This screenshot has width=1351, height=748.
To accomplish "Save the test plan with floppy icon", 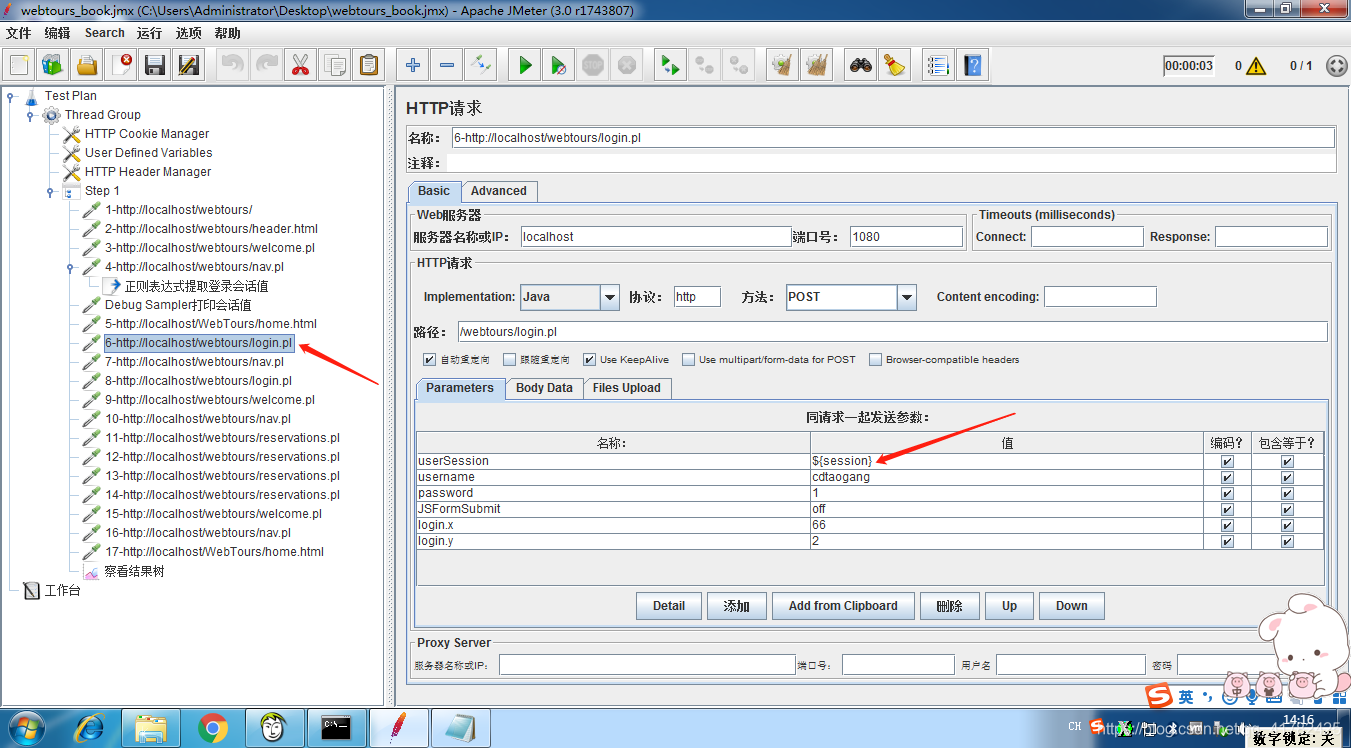I will point(155,66).
